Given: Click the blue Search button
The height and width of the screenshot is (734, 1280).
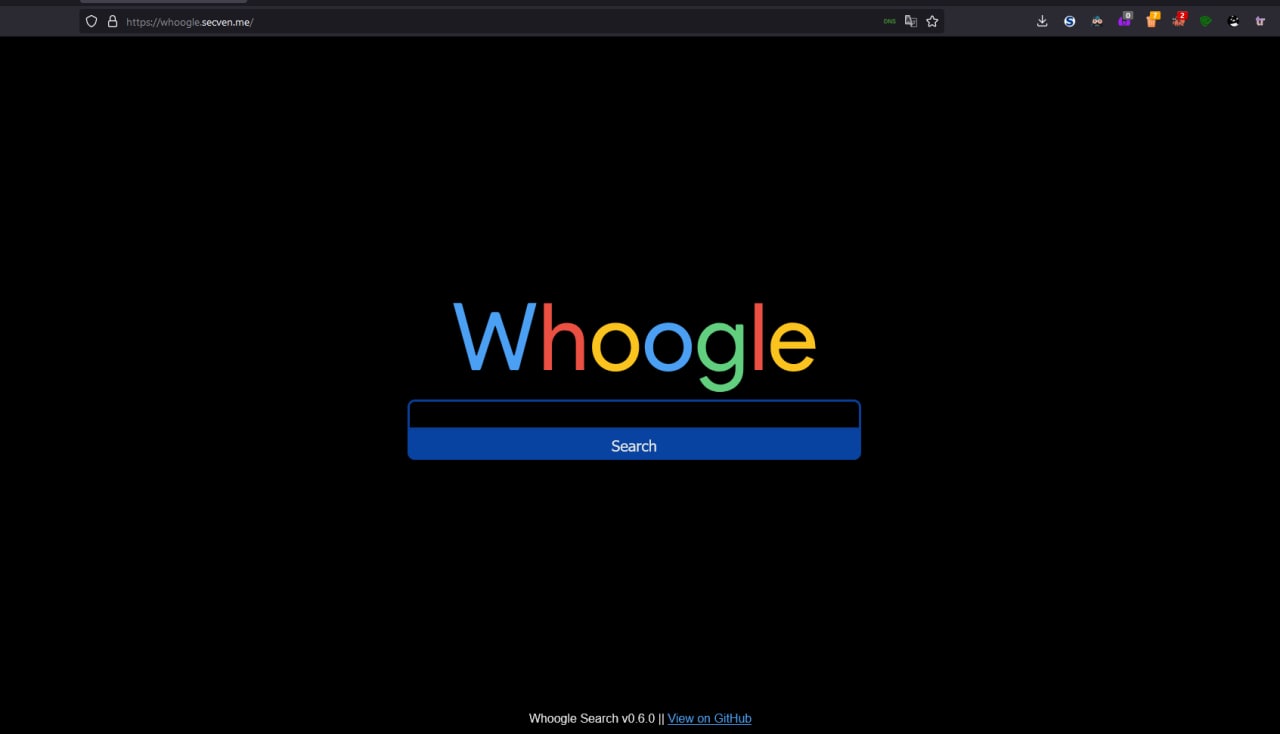Looking at the screenshot, I should click(x=634, y=445).
